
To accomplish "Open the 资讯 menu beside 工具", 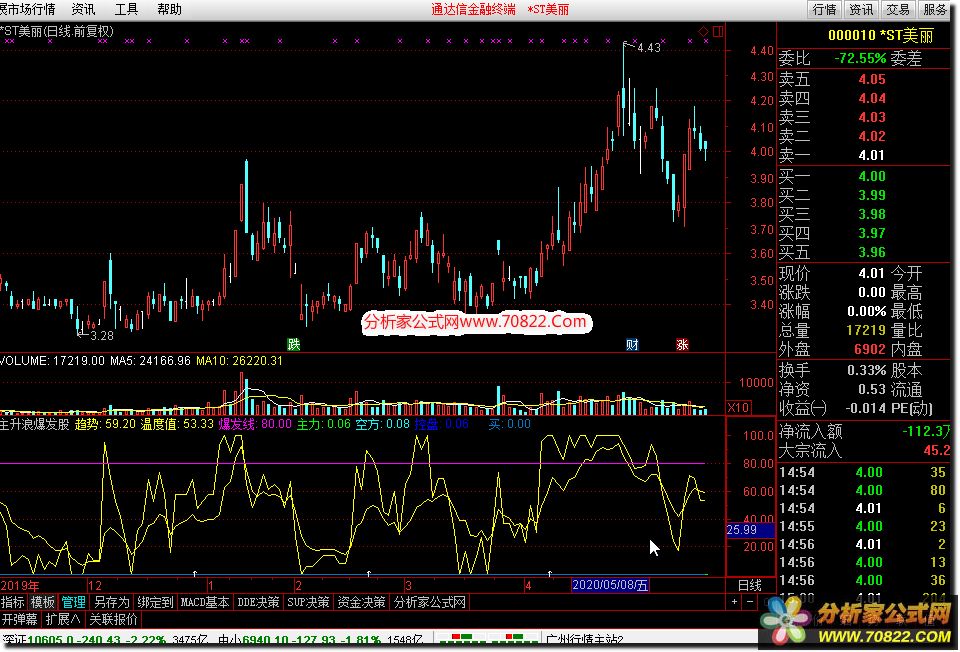I will coord(83,9).
